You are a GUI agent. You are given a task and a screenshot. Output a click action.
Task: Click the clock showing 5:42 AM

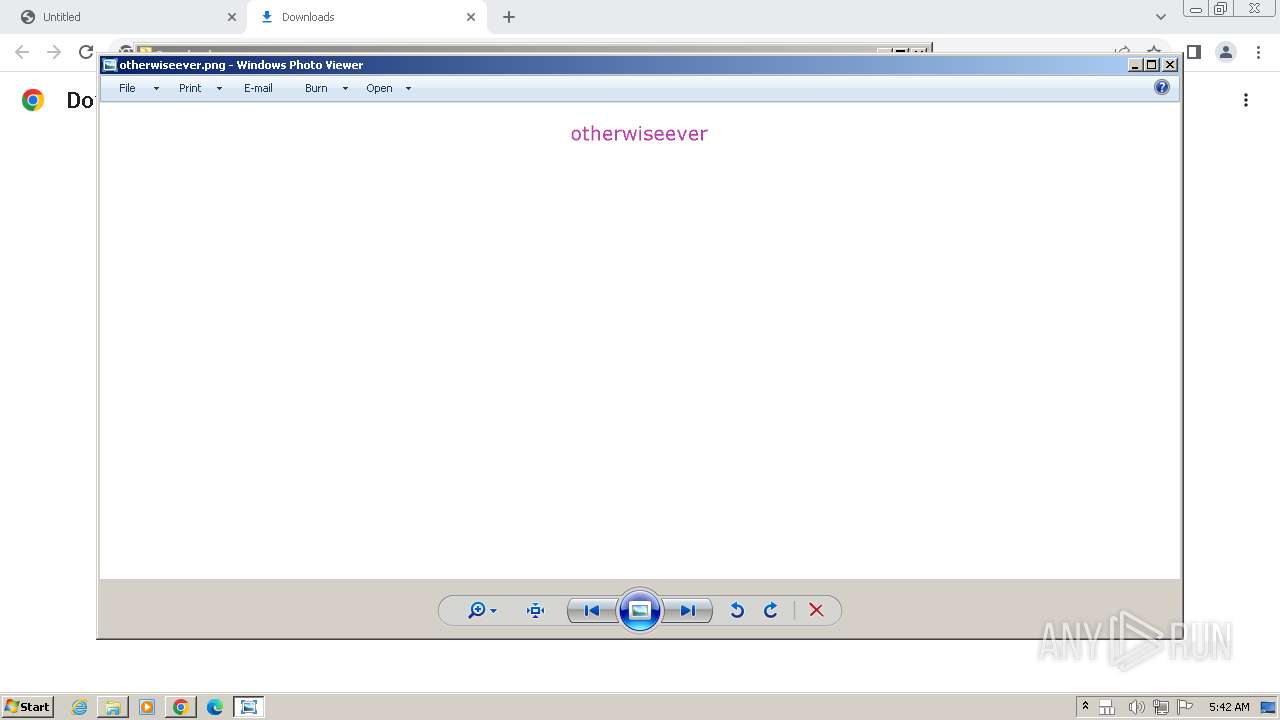tap(1229, 707)
